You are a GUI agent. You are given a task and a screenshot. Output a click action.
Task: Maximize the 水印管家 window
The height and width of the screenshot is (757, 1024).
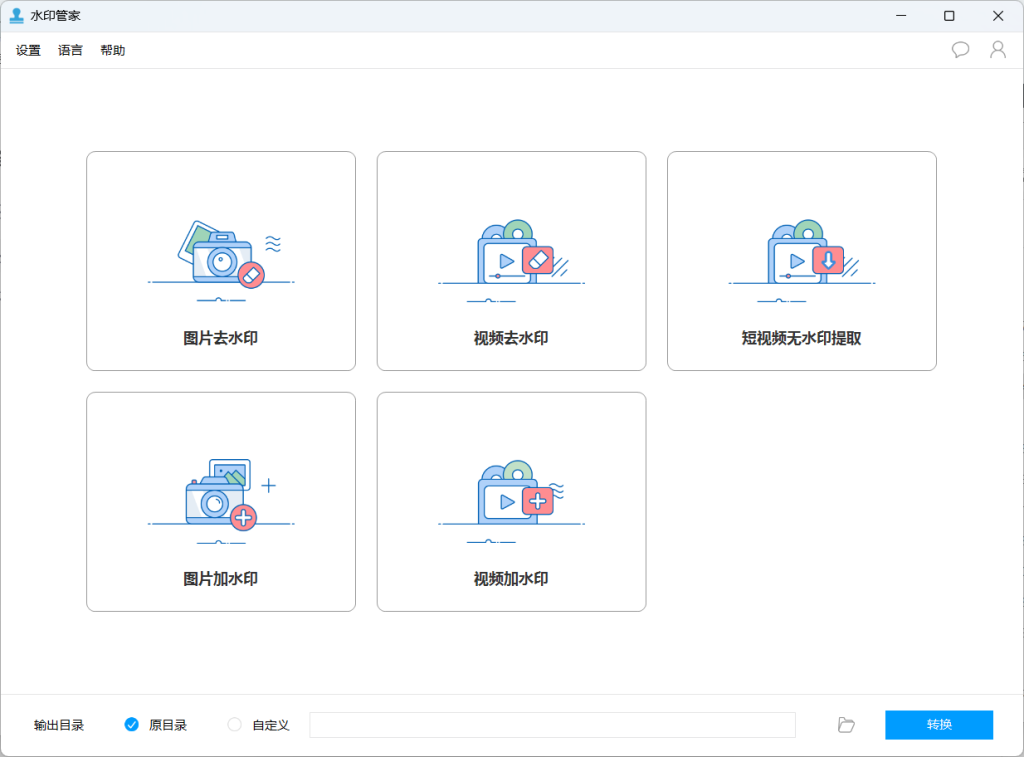coord(949,16)
